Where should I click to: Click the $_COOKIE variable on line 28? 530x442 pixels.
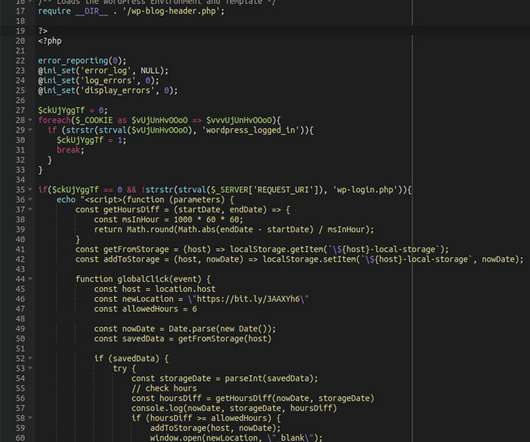pyautogui.click(x=93, y=120)
